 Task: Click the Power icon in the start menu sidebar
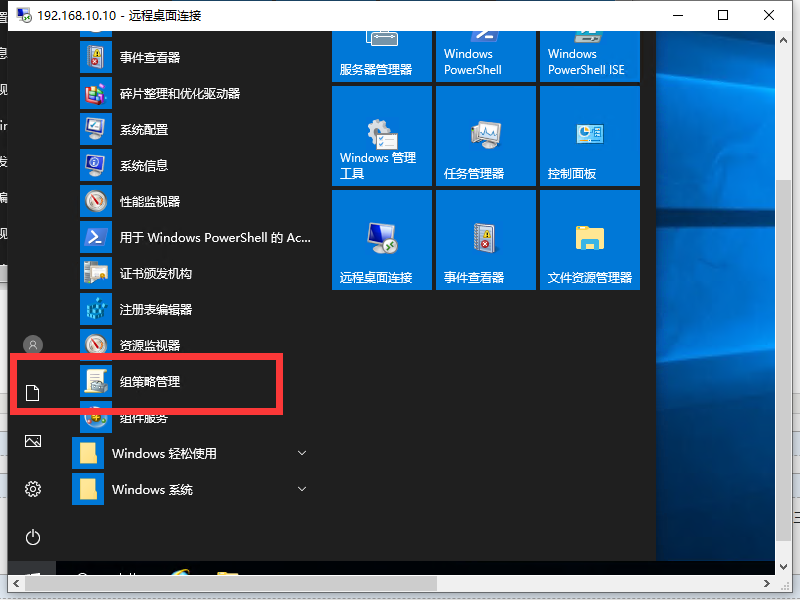(33, 537)
